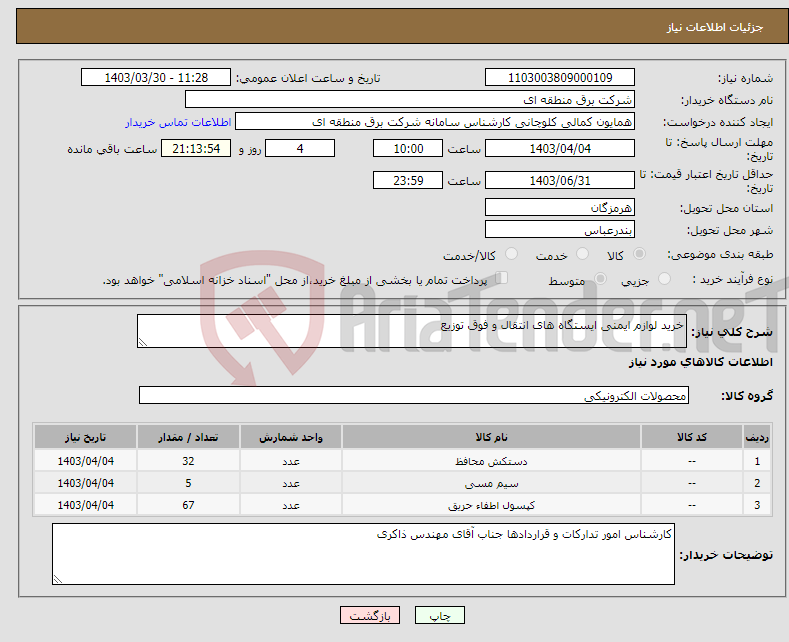Screen dimensions: 789x642
Task: Click the نام کالا column header
Action: tap(491, 437)
